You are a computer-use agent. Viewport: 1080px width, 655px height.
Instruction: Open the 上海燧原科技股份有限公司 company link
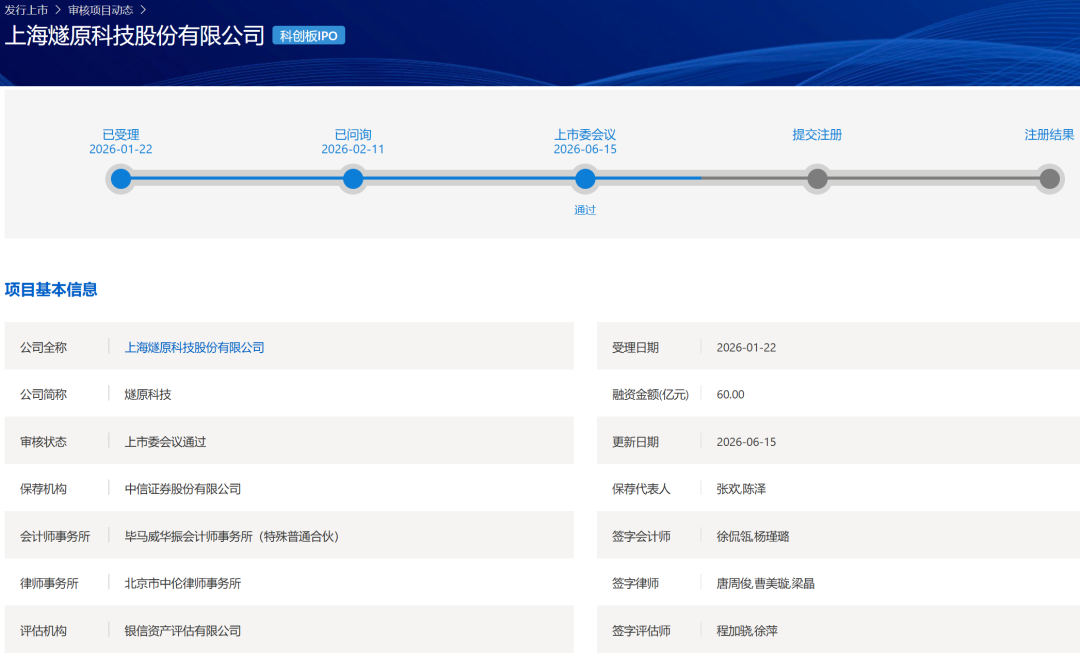point(194,348)
